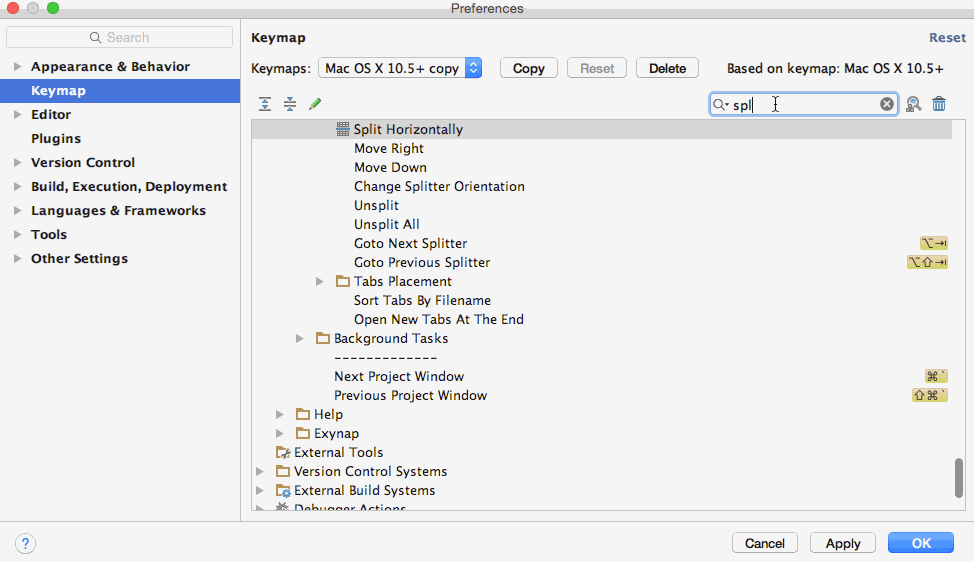This screenshot has width=974, height=562.
Task: Expand the Background Tasks folder
Action: (x=300, y=339)
